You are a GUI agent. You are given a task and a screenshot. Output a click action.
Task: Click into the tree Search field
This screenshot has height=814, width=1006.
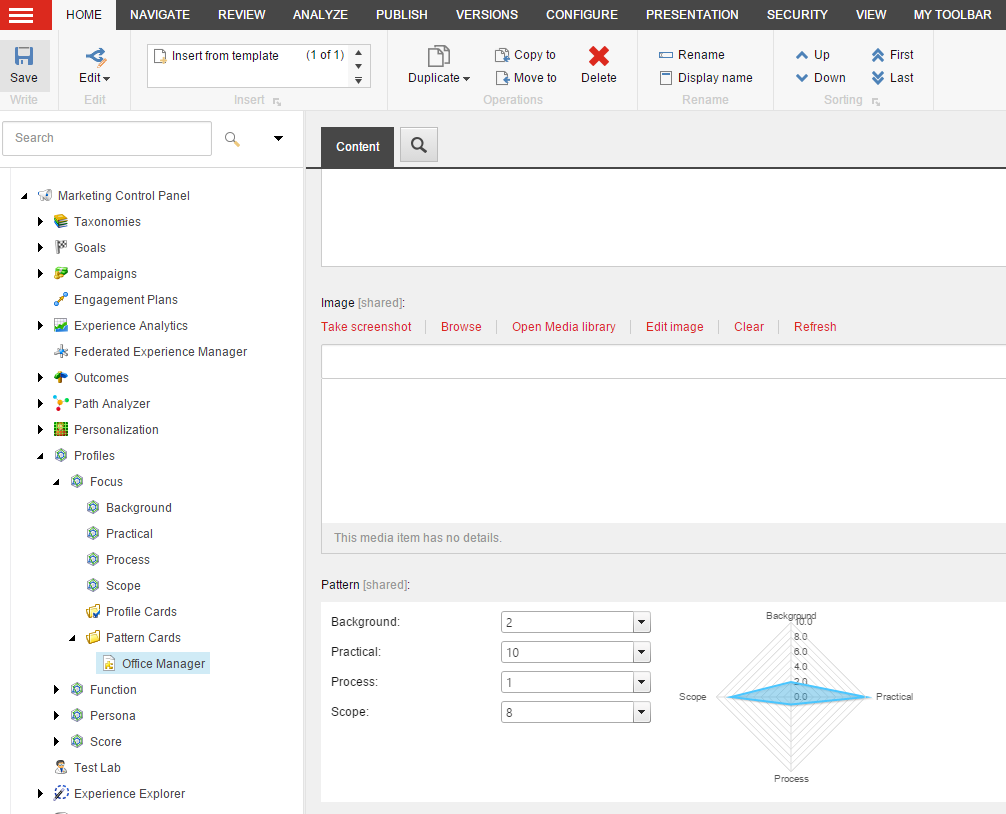[107, 139]
